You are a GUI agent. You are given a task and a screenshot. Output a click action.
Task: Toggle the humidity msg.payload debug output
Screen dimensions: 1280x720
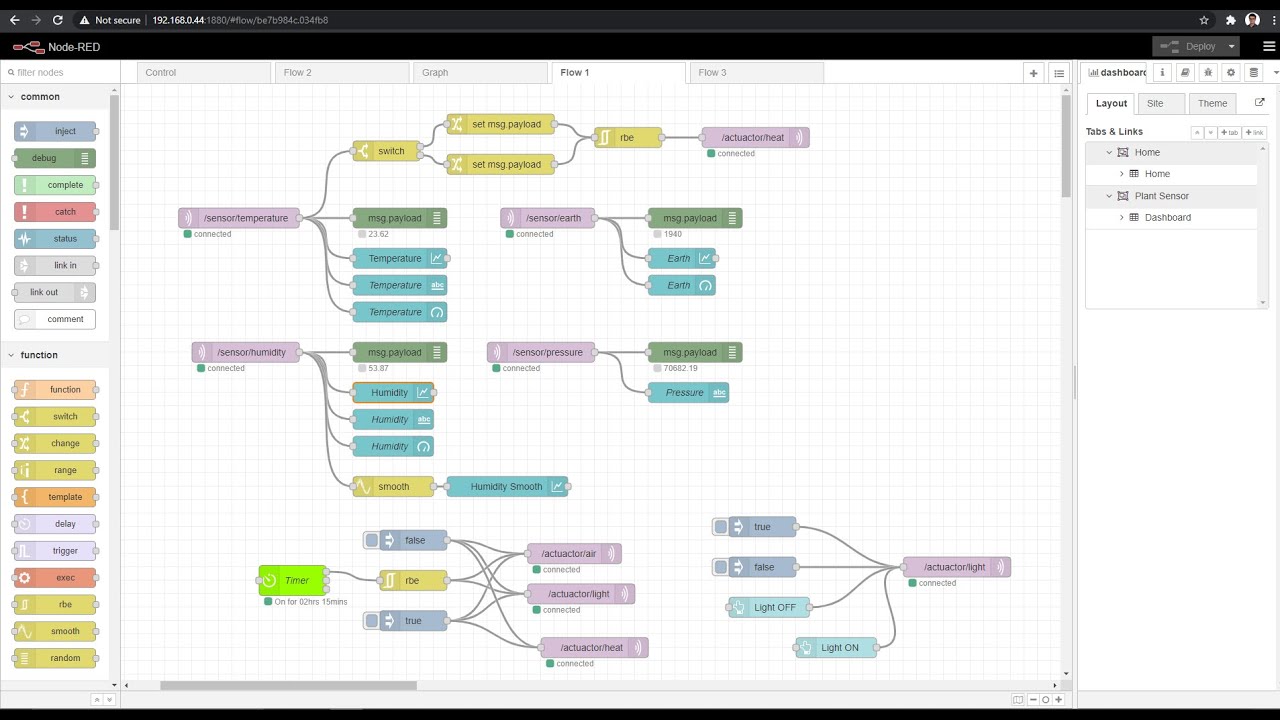click(439, 352)
